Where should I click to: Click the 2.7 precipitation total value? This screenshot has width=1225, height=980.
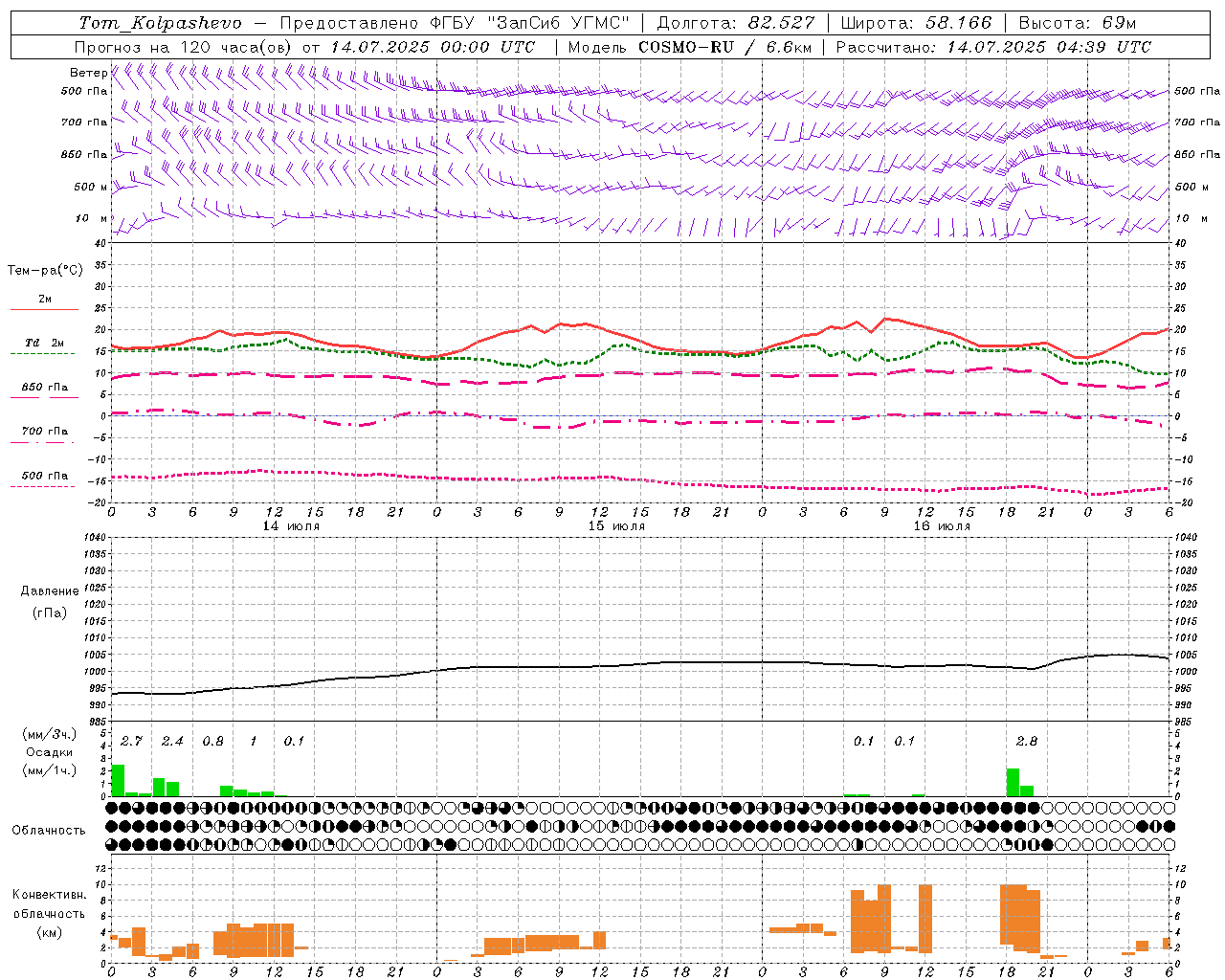point(131,741)
